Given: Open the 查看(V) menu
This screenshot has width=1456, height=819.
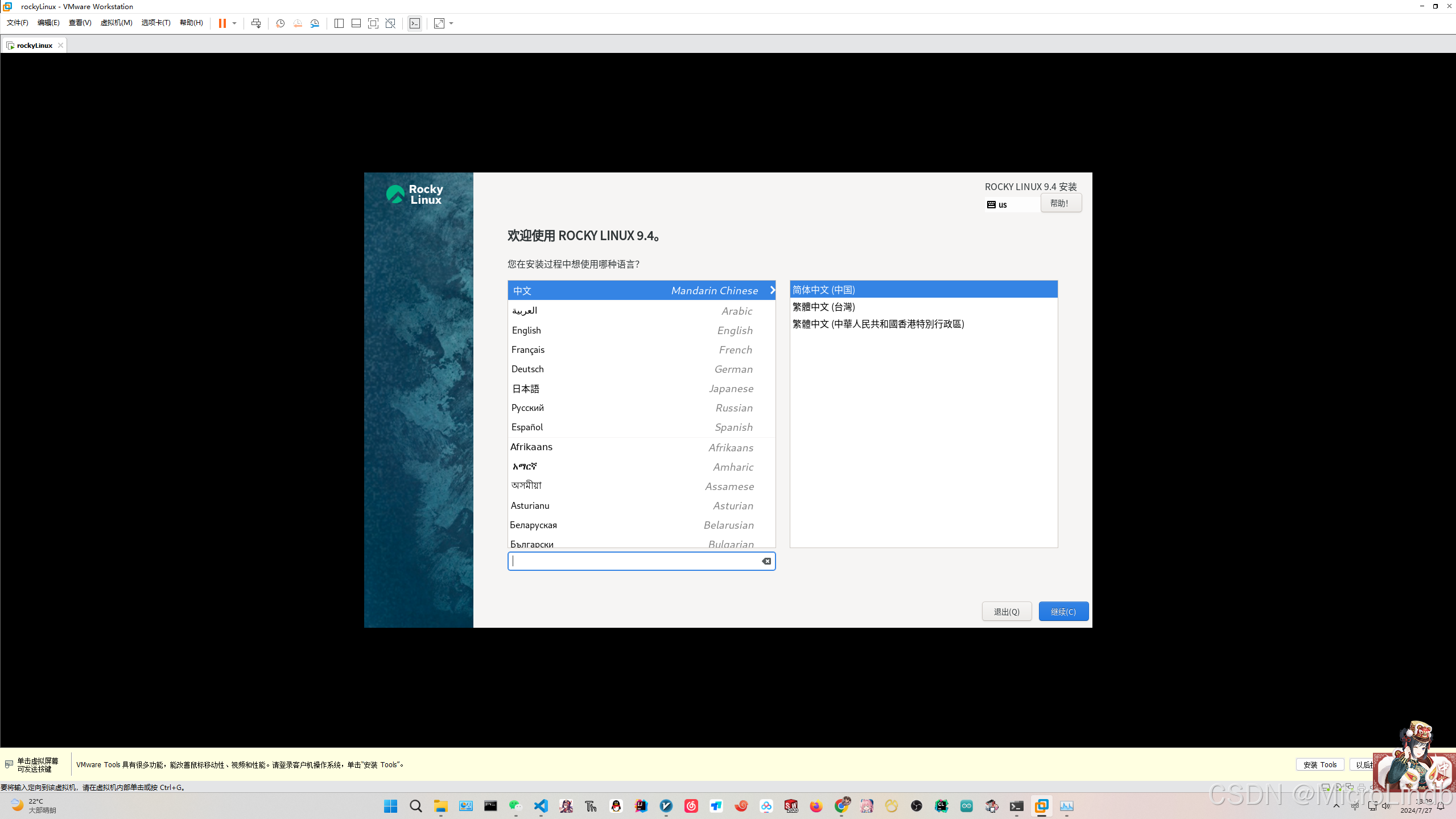Looking at the screenshot, I should pos(80,23).
